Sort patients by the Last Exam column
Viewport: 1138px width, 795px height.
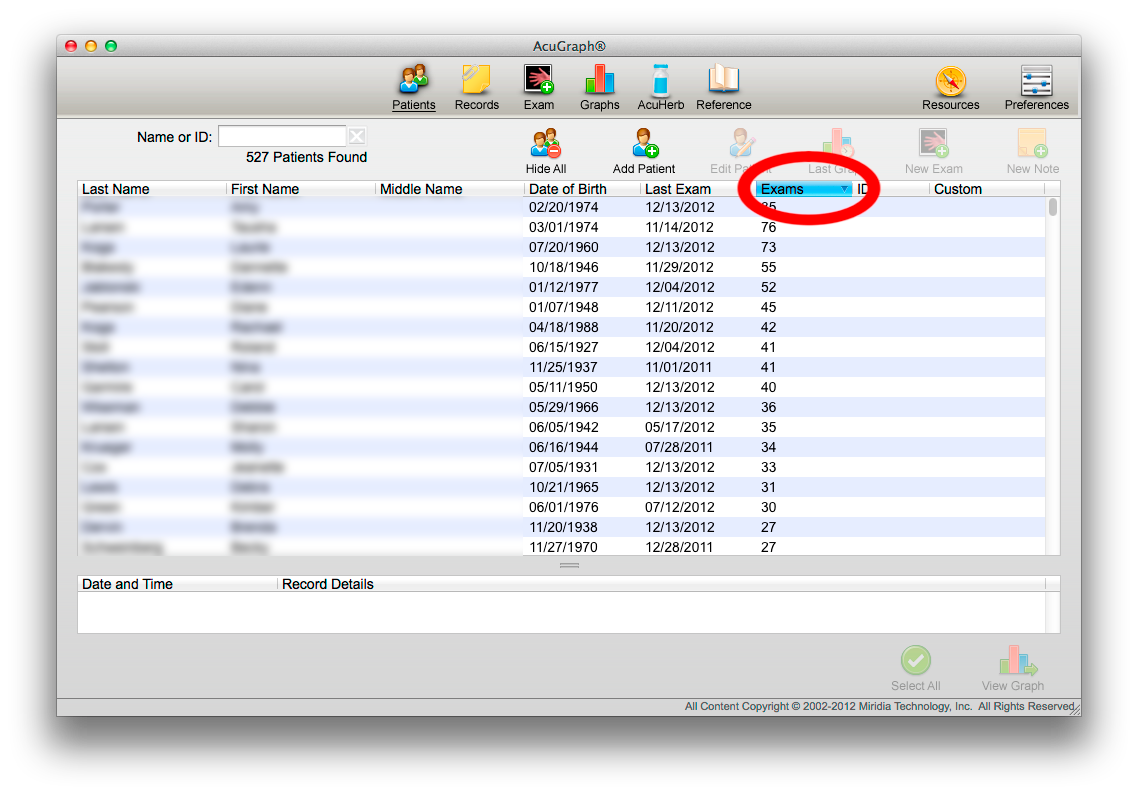[697, 189]
